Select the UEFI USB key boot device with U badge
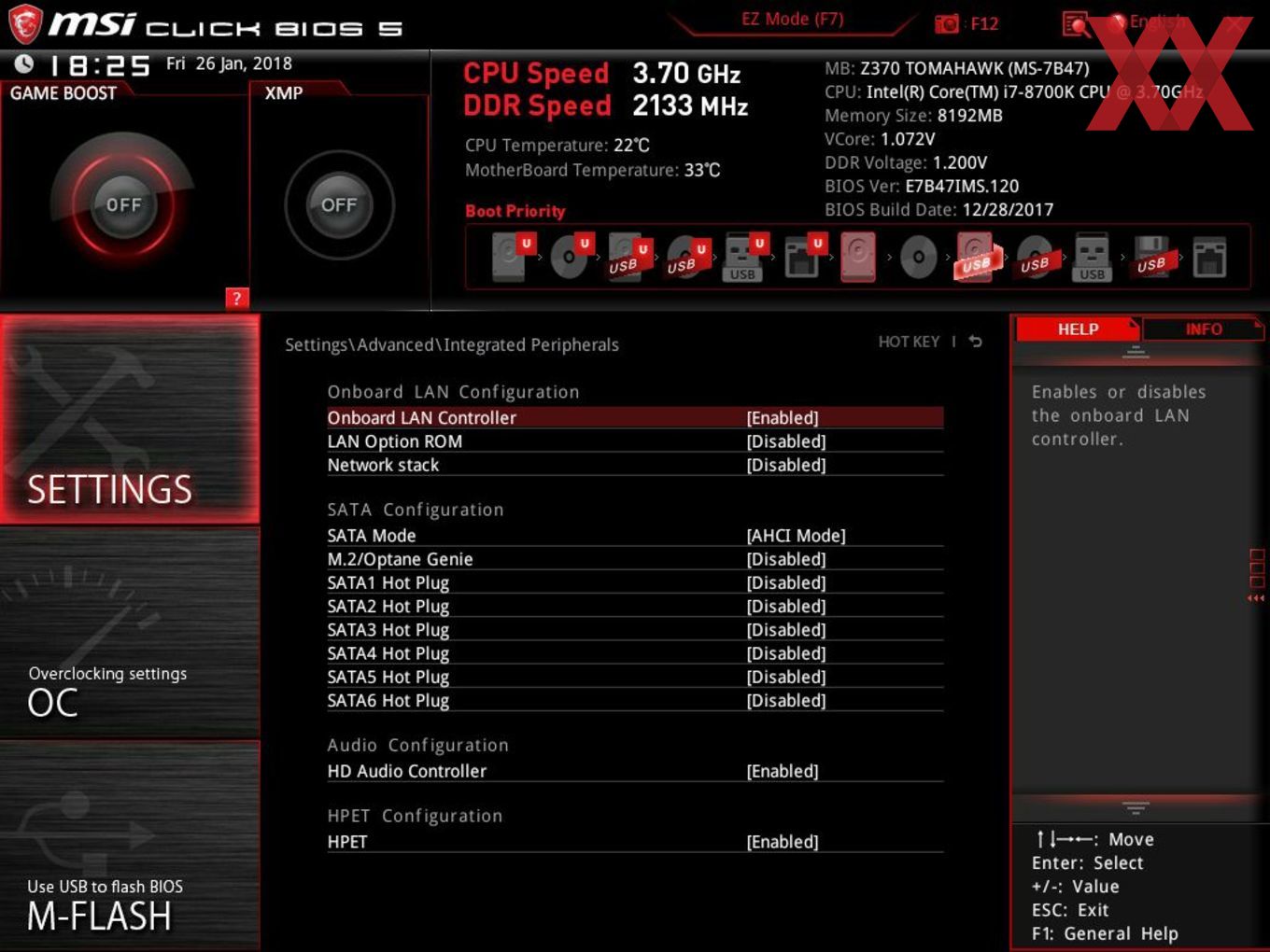 (744, 257)
